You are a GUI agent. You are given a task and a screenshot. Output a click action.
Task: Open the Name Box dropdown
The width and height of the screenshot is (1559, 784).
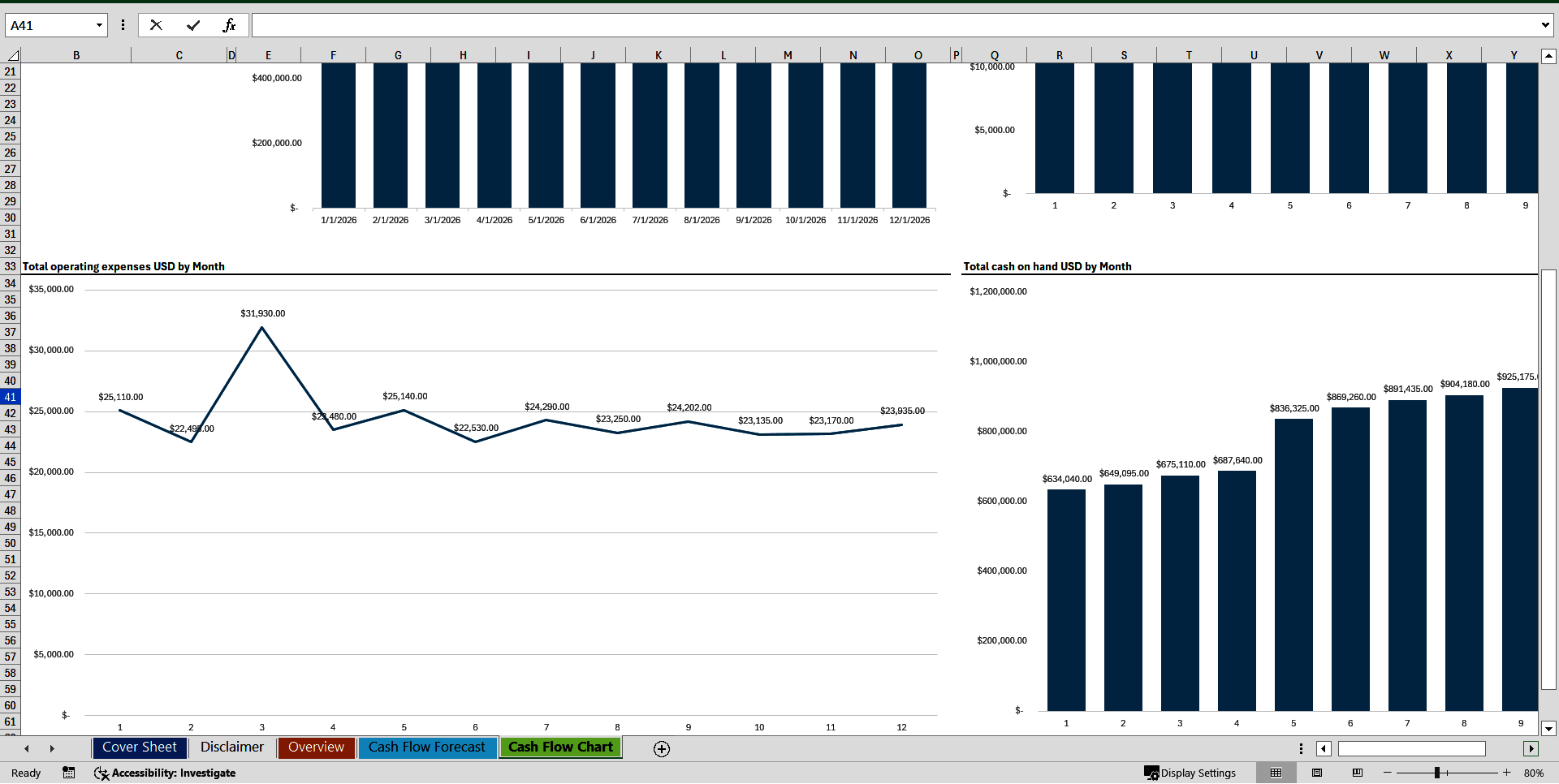(x=99, y=24)
